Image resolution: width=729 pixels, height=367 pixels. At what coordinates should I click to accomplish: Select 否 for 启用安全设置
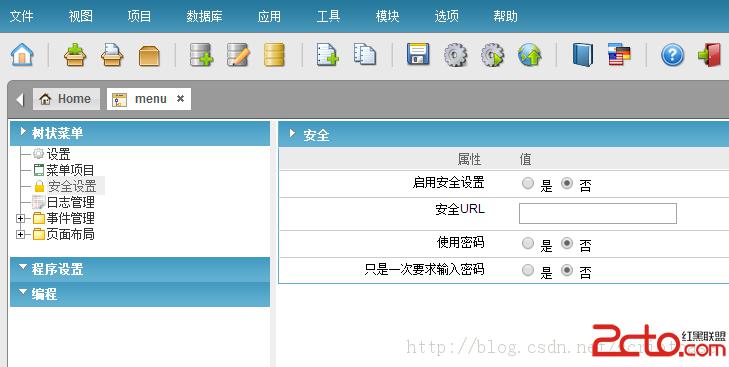567,183
